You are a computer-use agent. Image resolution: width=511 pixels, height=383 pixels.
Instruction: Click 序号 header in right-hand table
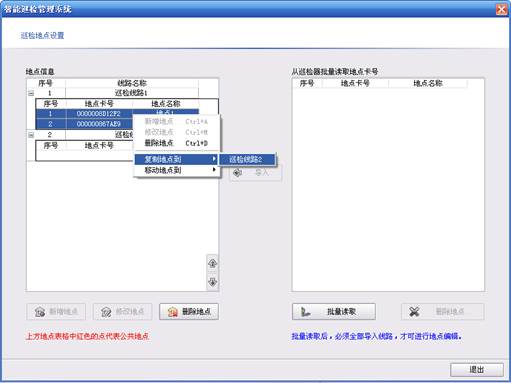pyautogui.click(x=307, y=83)
